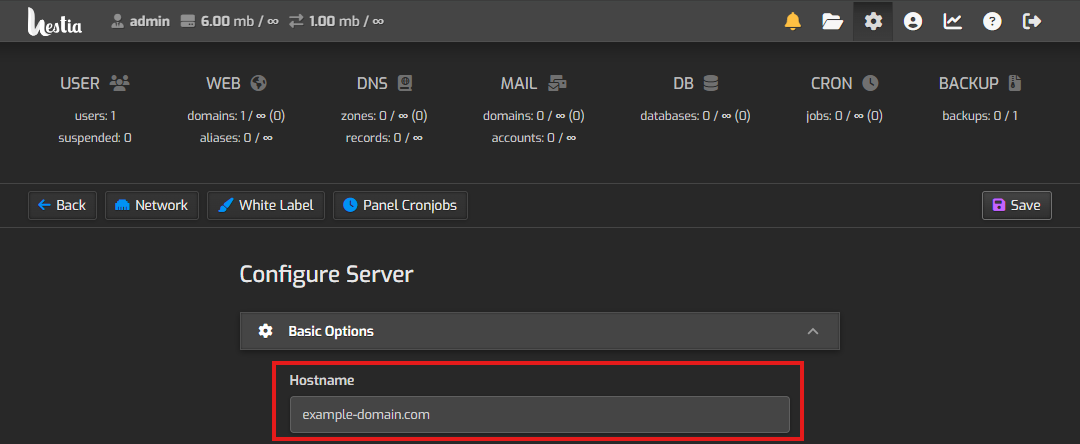Click into the Hostname input field
The width and height of the screenshot is (1080, 444).
539,414
